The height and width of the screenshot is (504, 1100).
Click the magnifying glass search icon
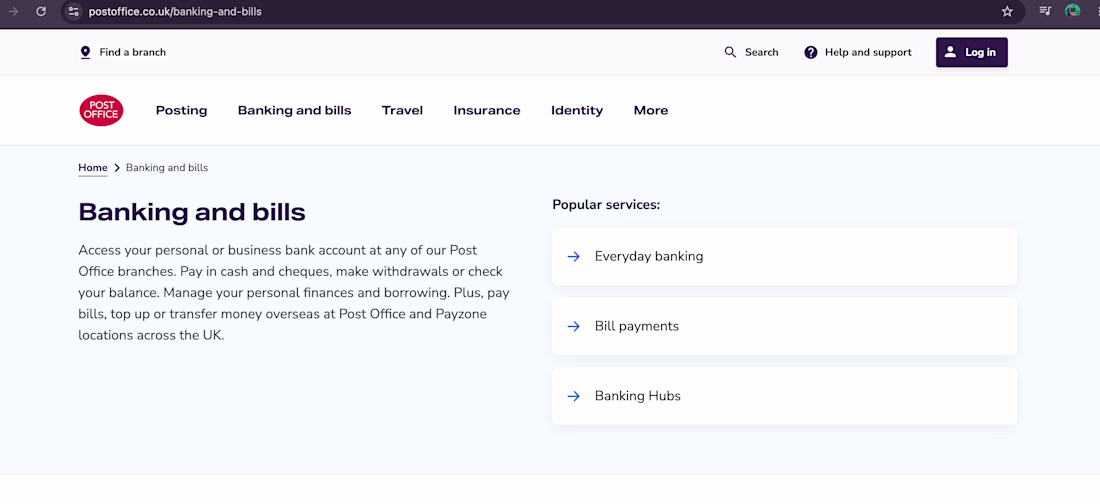click(730, 52)
